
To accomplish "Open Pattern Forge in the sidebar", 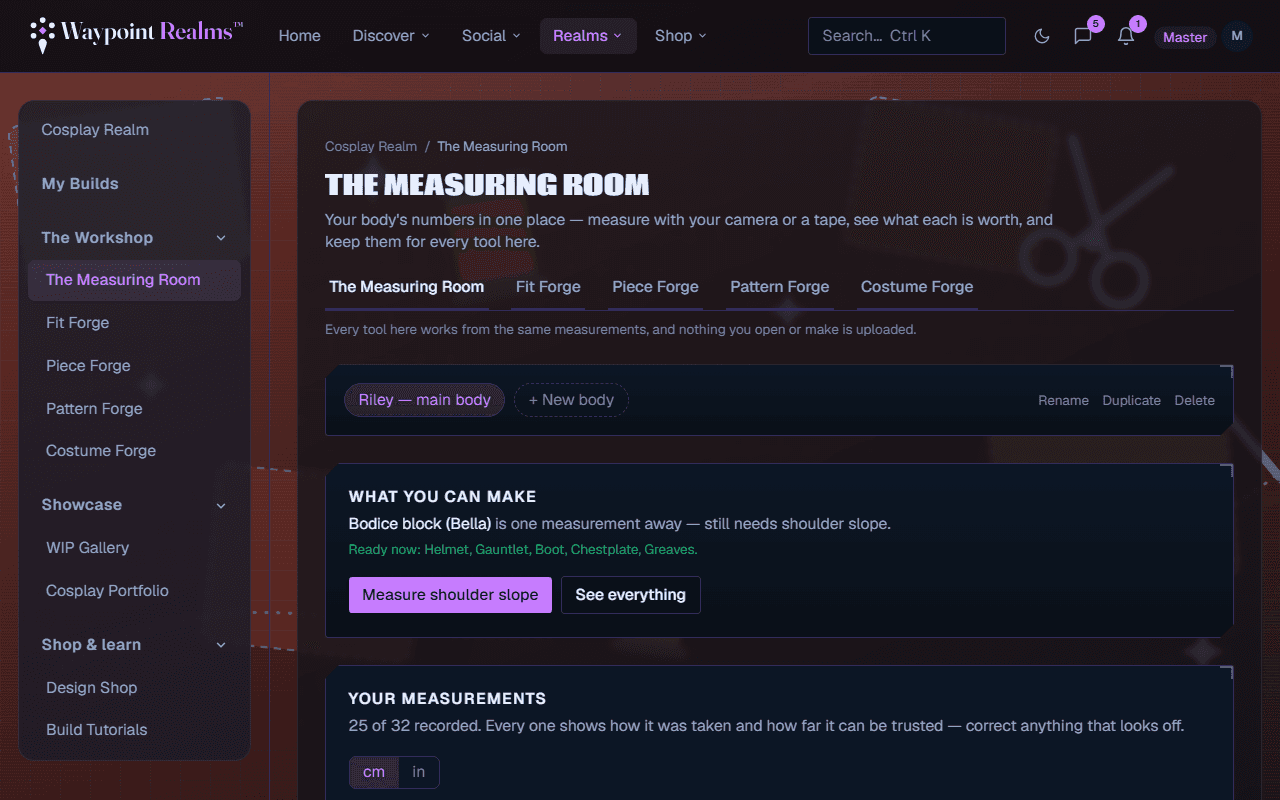I will (135, 409).
